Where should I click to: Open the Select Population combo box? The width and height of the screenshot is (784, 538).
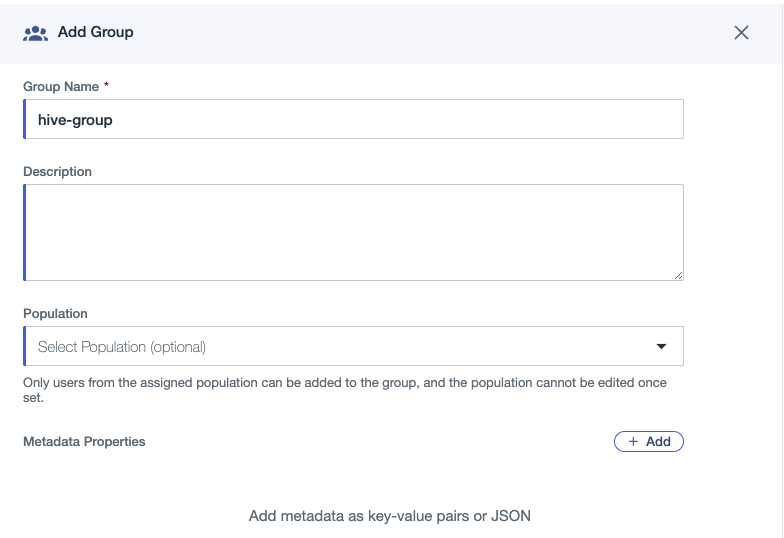coord(354,346)
